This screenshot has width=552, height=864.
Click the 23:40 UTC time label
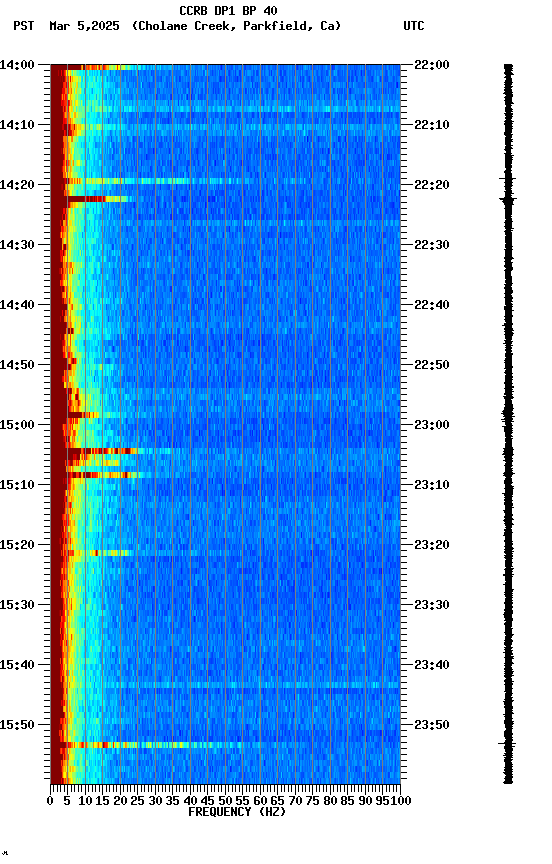[x=432, y=666]
